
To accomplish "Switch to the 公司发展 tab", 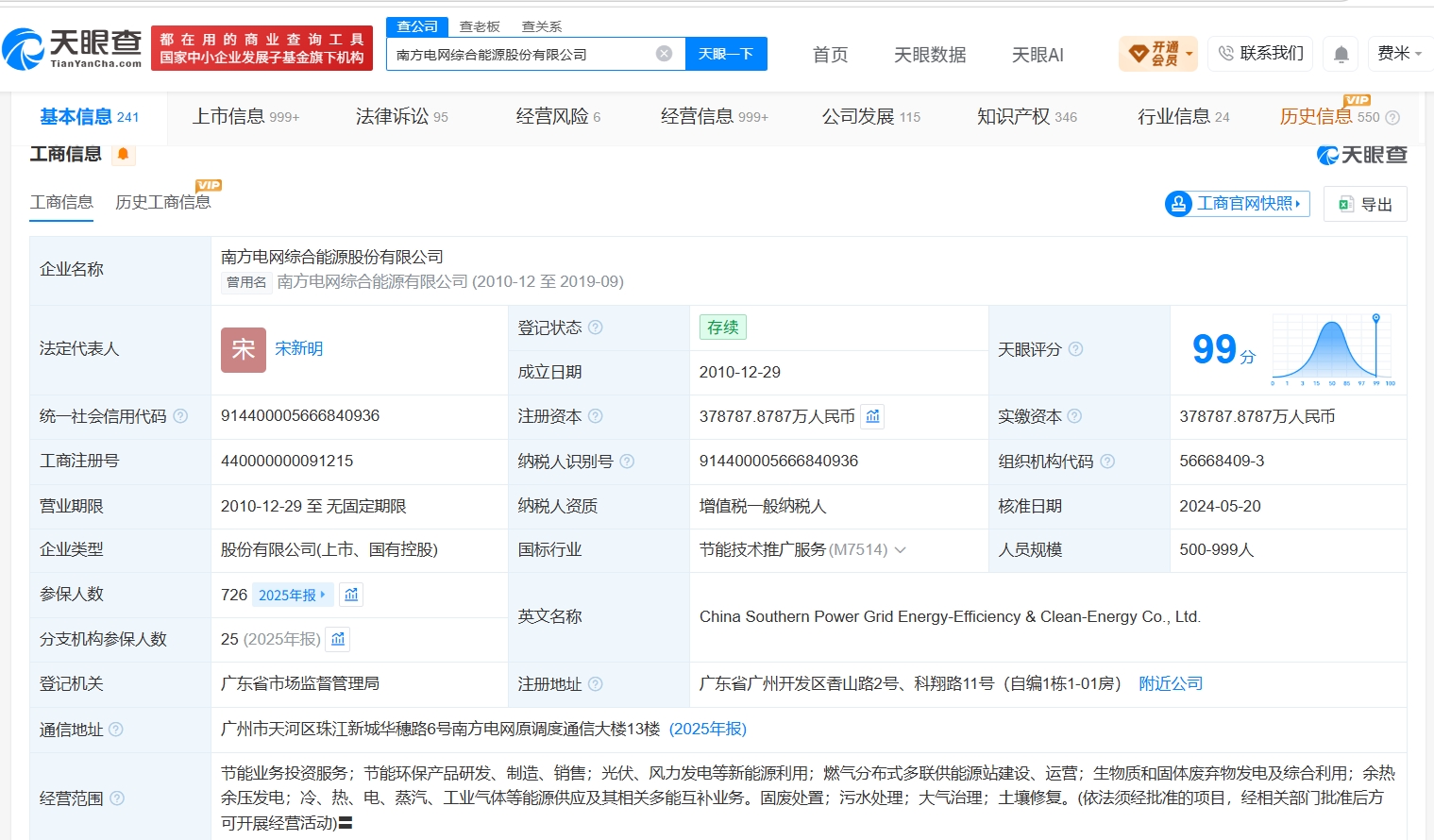I will click(871, 117).
